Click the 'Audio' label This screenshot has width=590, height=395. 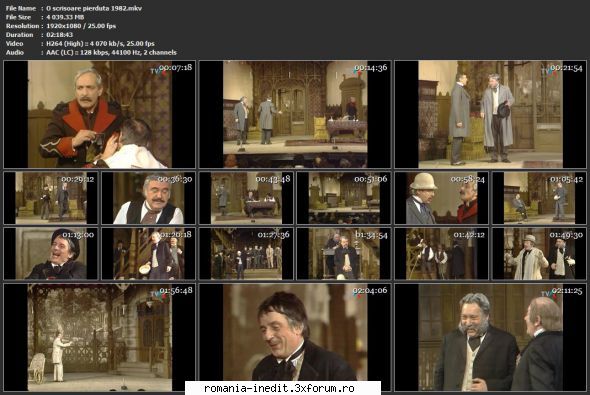[15, 52]
